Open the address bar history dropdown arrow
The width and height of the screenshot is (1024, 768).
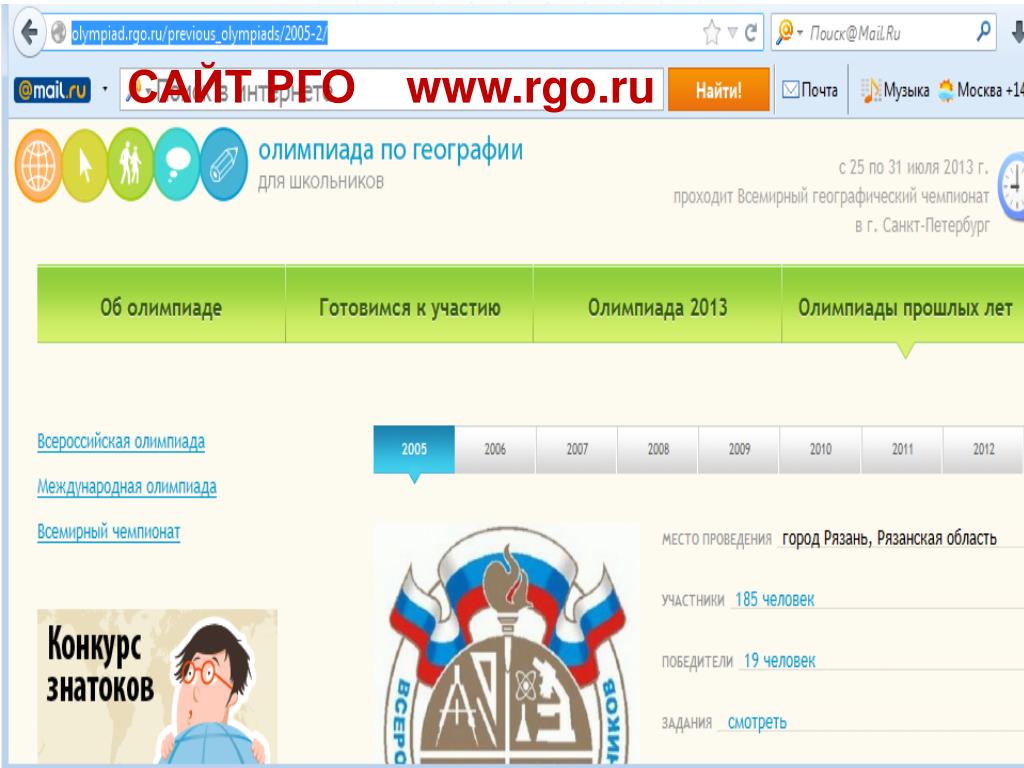coord(733,32)
